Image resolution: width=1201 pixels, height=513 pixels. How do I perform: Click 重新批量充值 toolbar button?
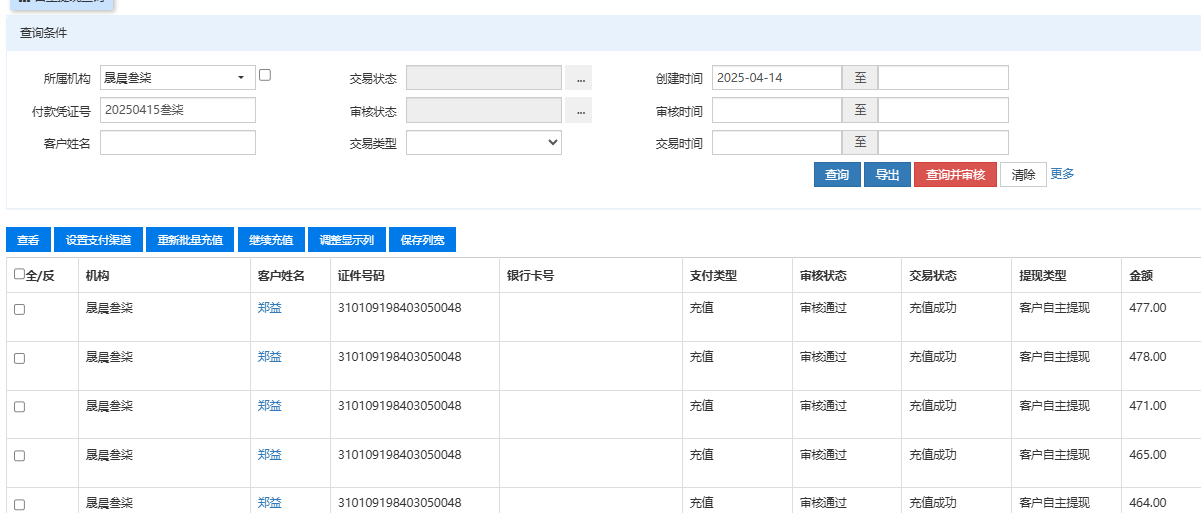tap(190, 240)
